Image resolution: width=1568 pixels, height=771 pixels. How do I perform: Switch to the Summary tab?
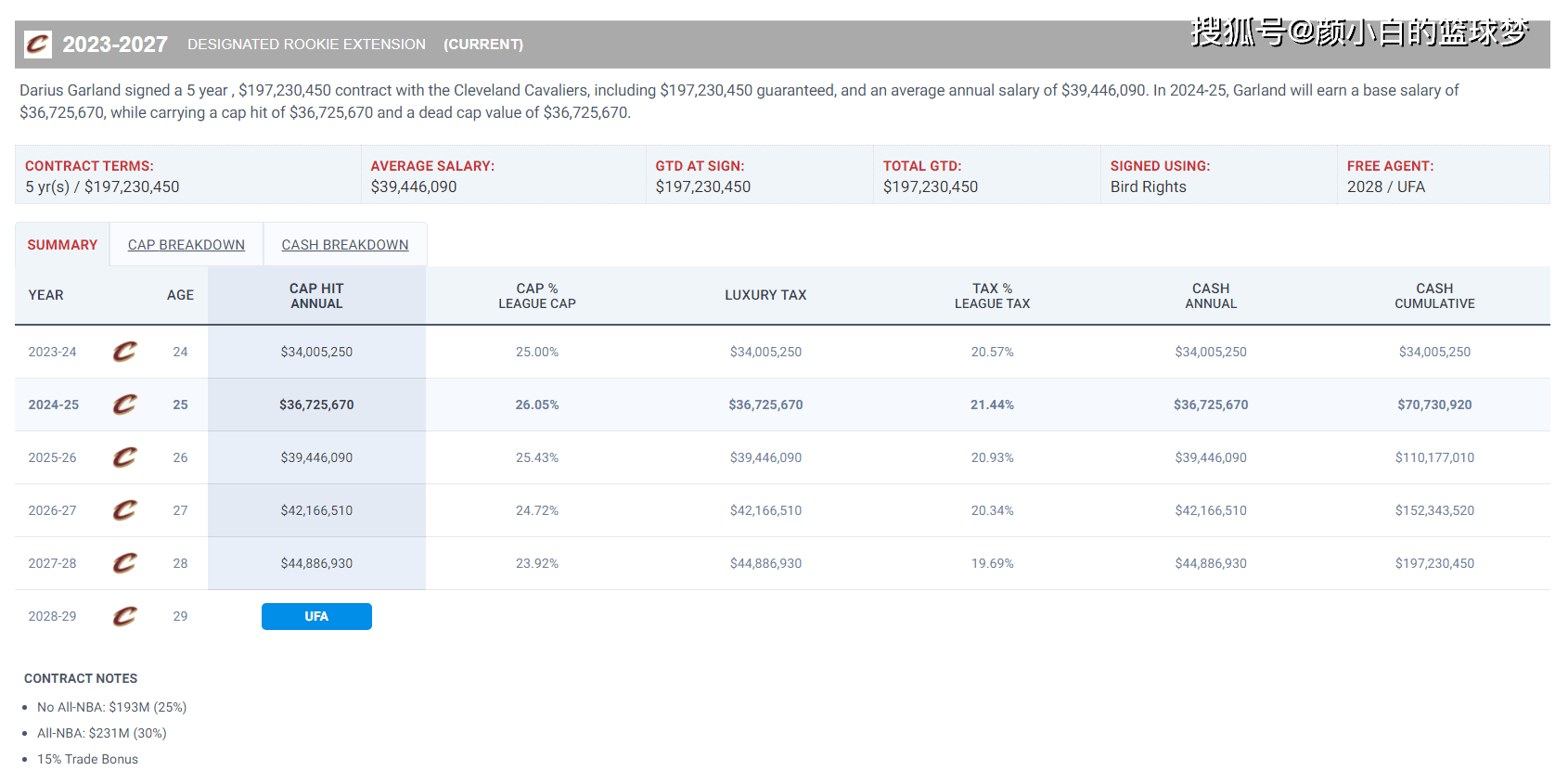tap(62, 245)
